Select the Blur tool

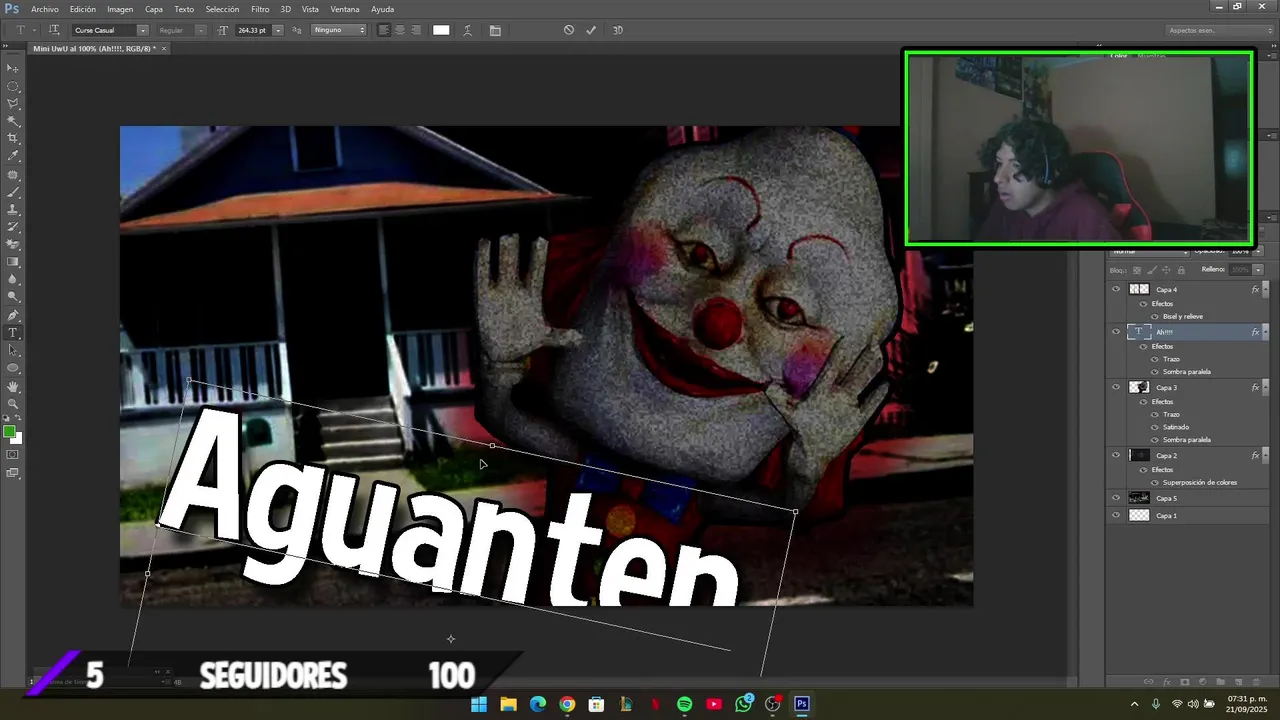click(13, 279)
